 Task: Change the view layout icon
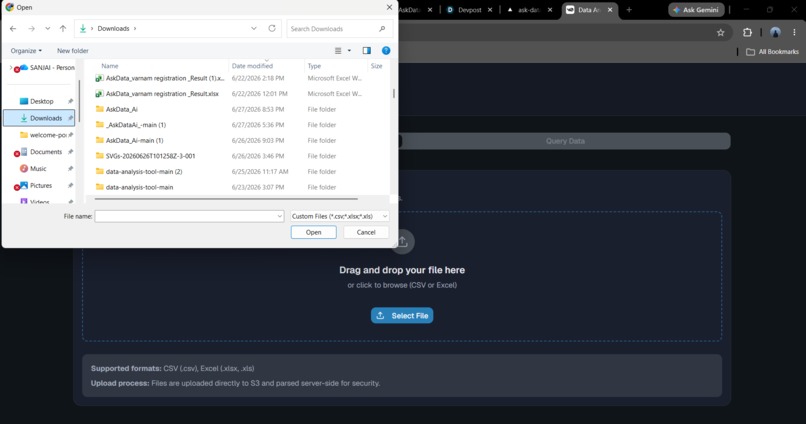338,50
